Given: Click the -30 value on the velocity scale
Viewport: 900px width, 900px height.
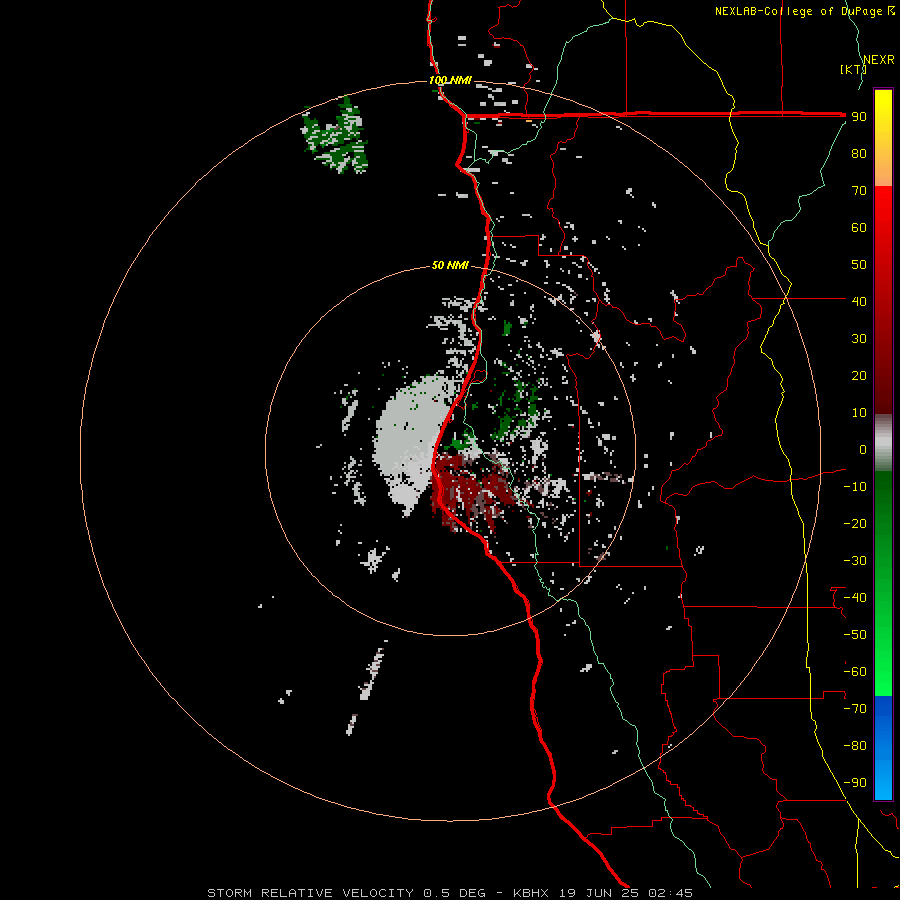Looking at the screenshot, I should click(855, 561).
